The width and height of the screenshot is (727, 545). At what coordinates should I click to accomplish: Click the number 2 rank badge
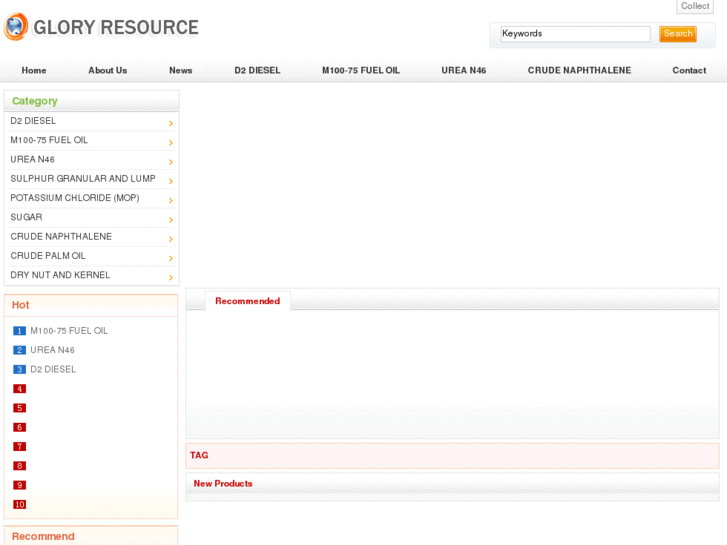pos(19,350)
